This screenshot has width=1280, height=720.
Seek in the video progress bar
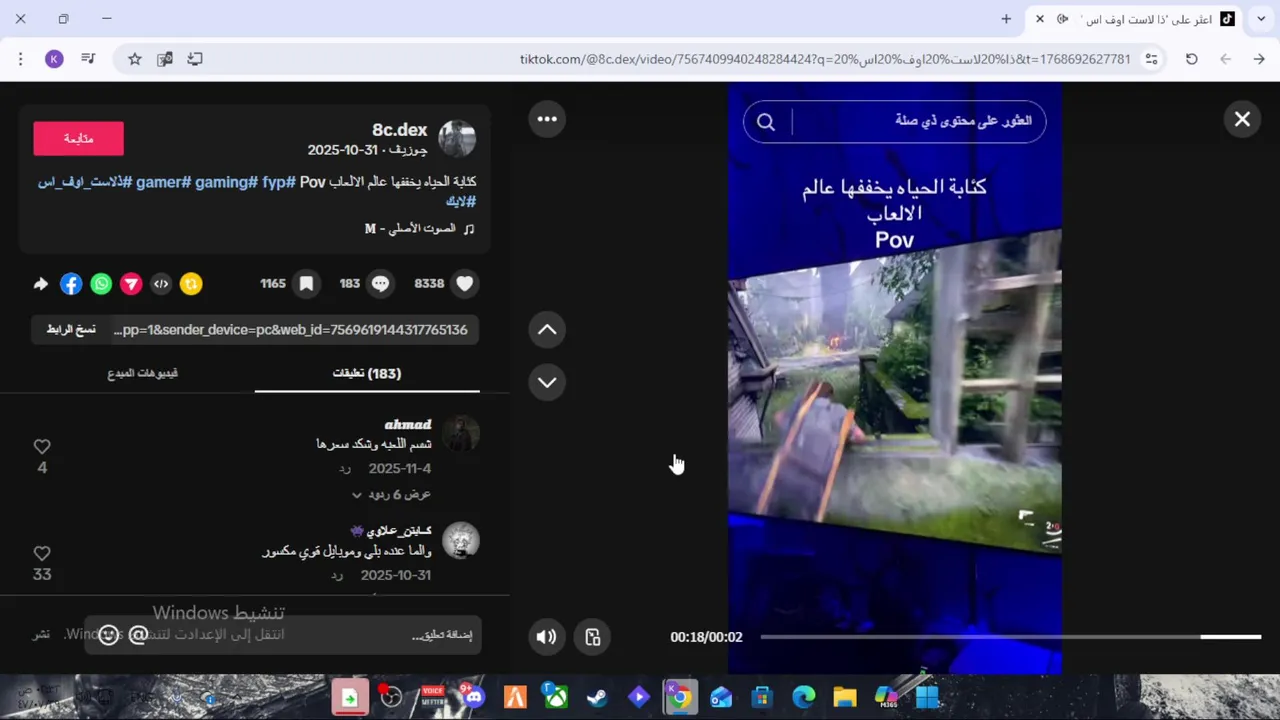tap(1010, 637)
